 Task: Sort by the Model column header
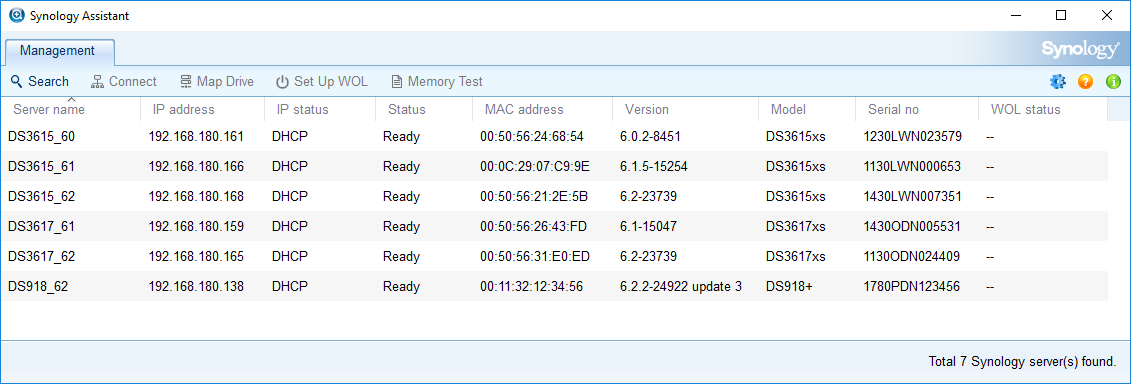coord(807,110)
